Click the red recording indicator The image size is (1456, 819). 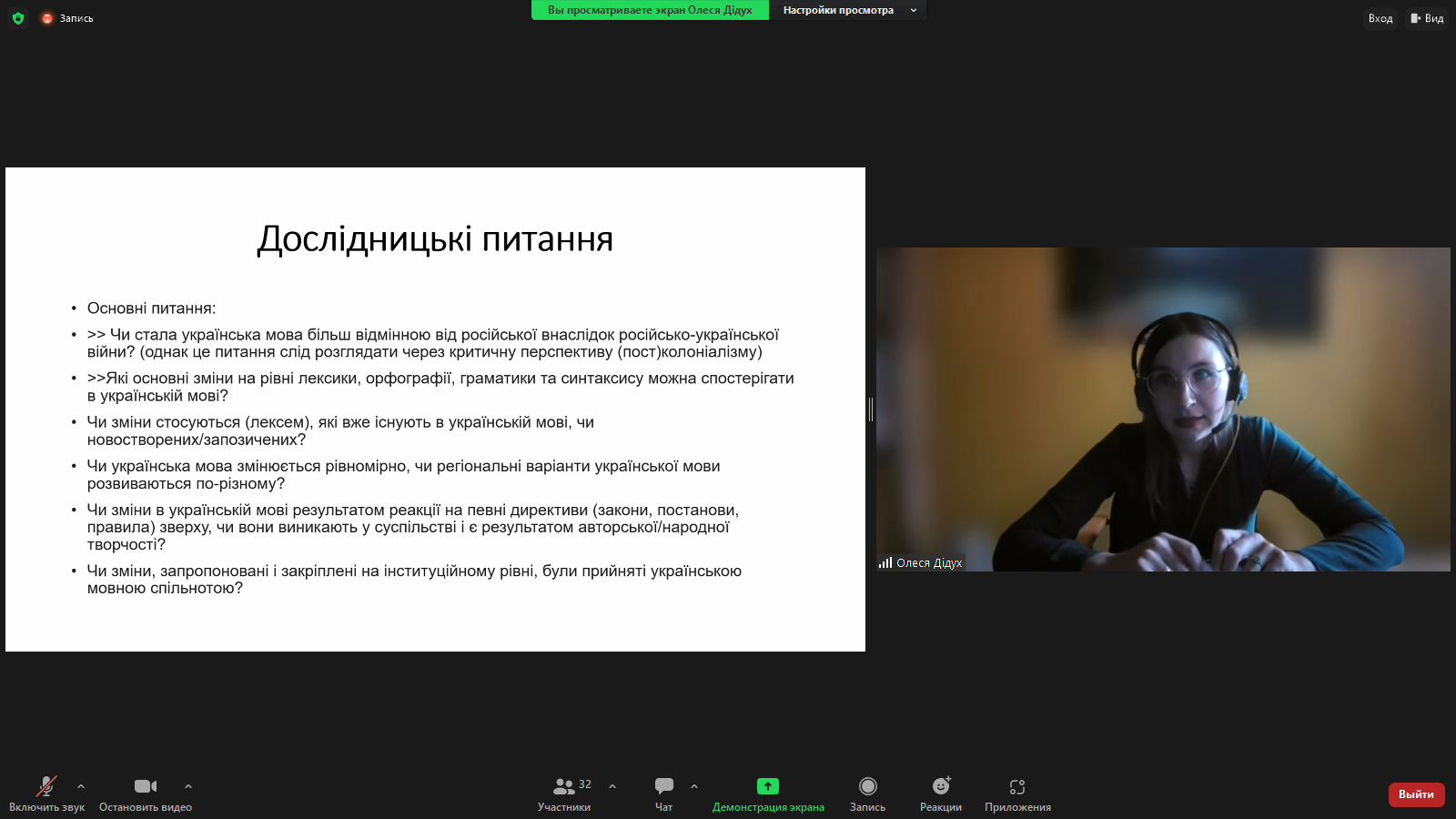tap(47, 18)
